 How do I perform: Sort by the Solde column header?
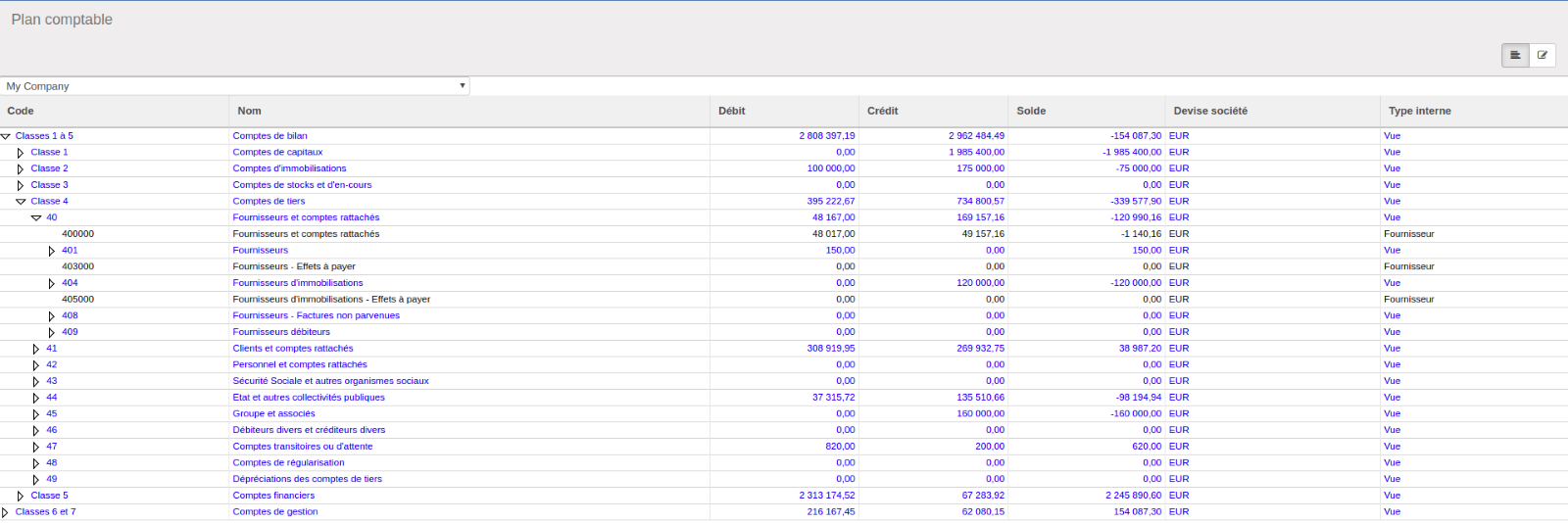[x=1087, y=111]
